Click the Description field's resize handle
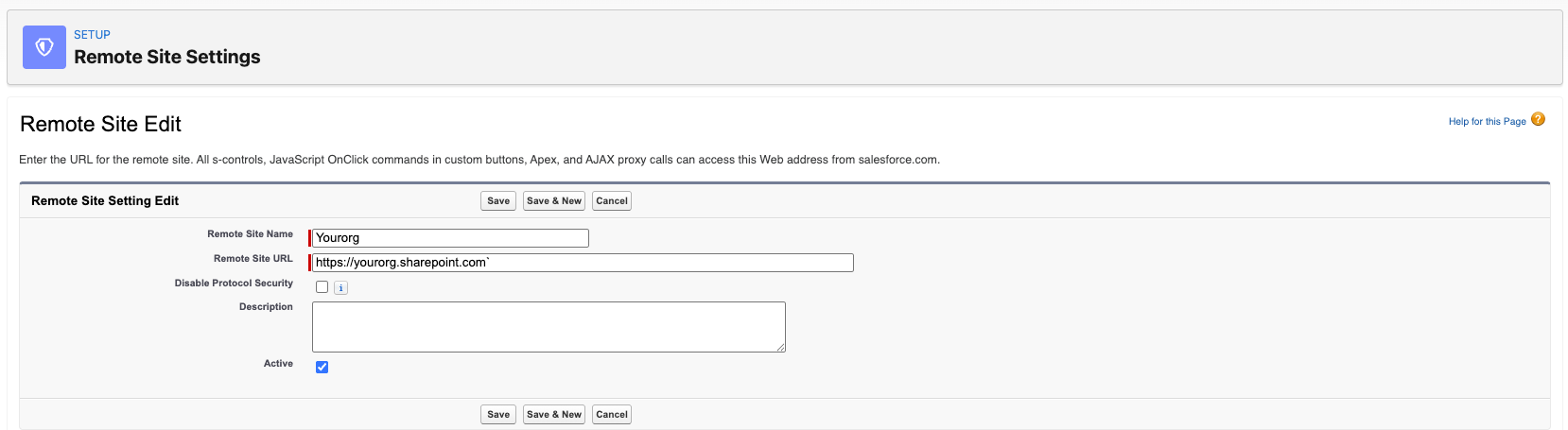This screenshot has height=430, width=1568. [780, 348]
